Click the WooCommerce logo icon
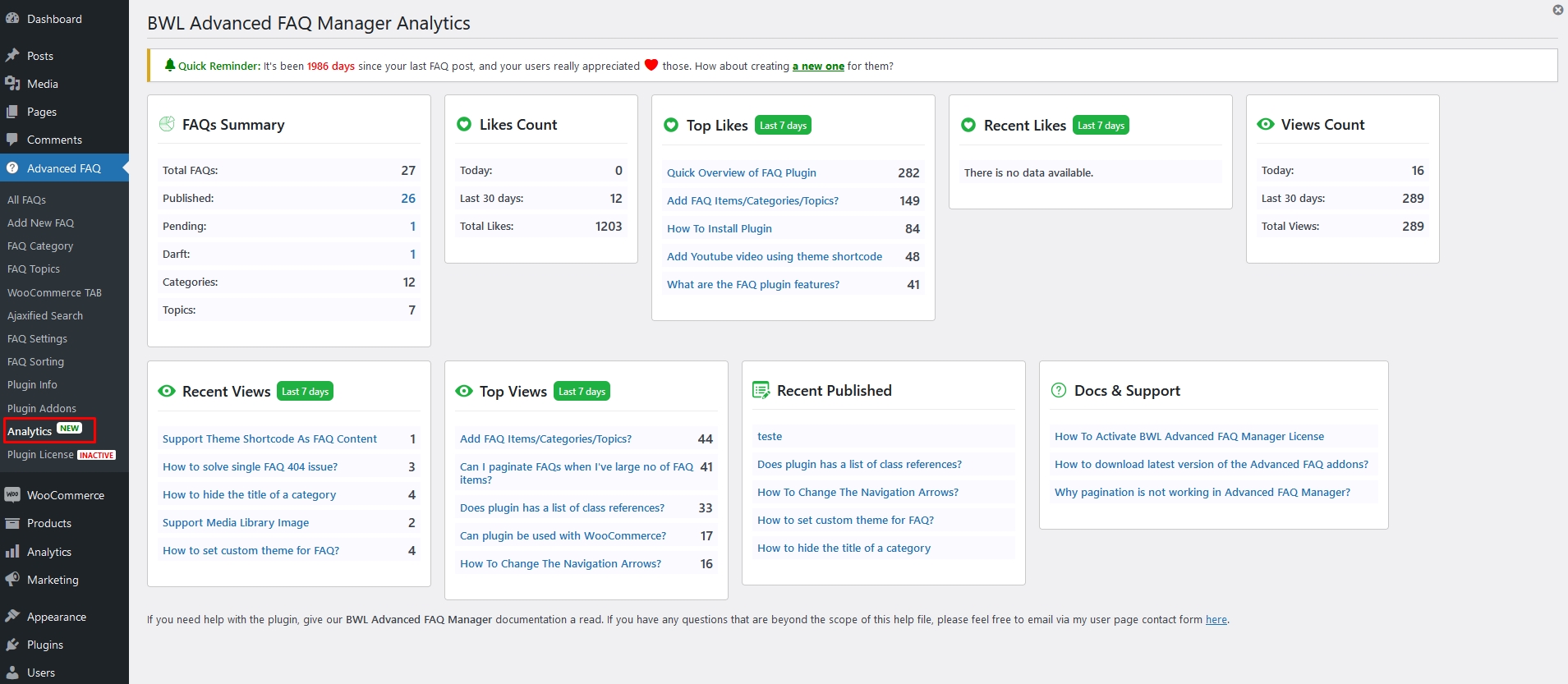 pyautogui.click(x=12, y=495)
